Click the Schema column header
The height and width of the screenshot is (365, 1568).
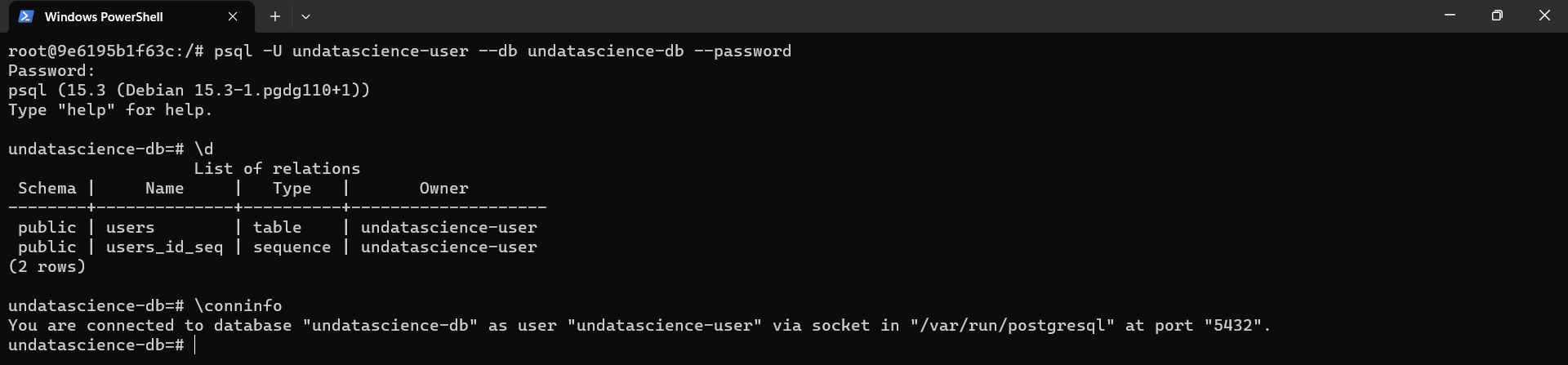pos(47,189)
